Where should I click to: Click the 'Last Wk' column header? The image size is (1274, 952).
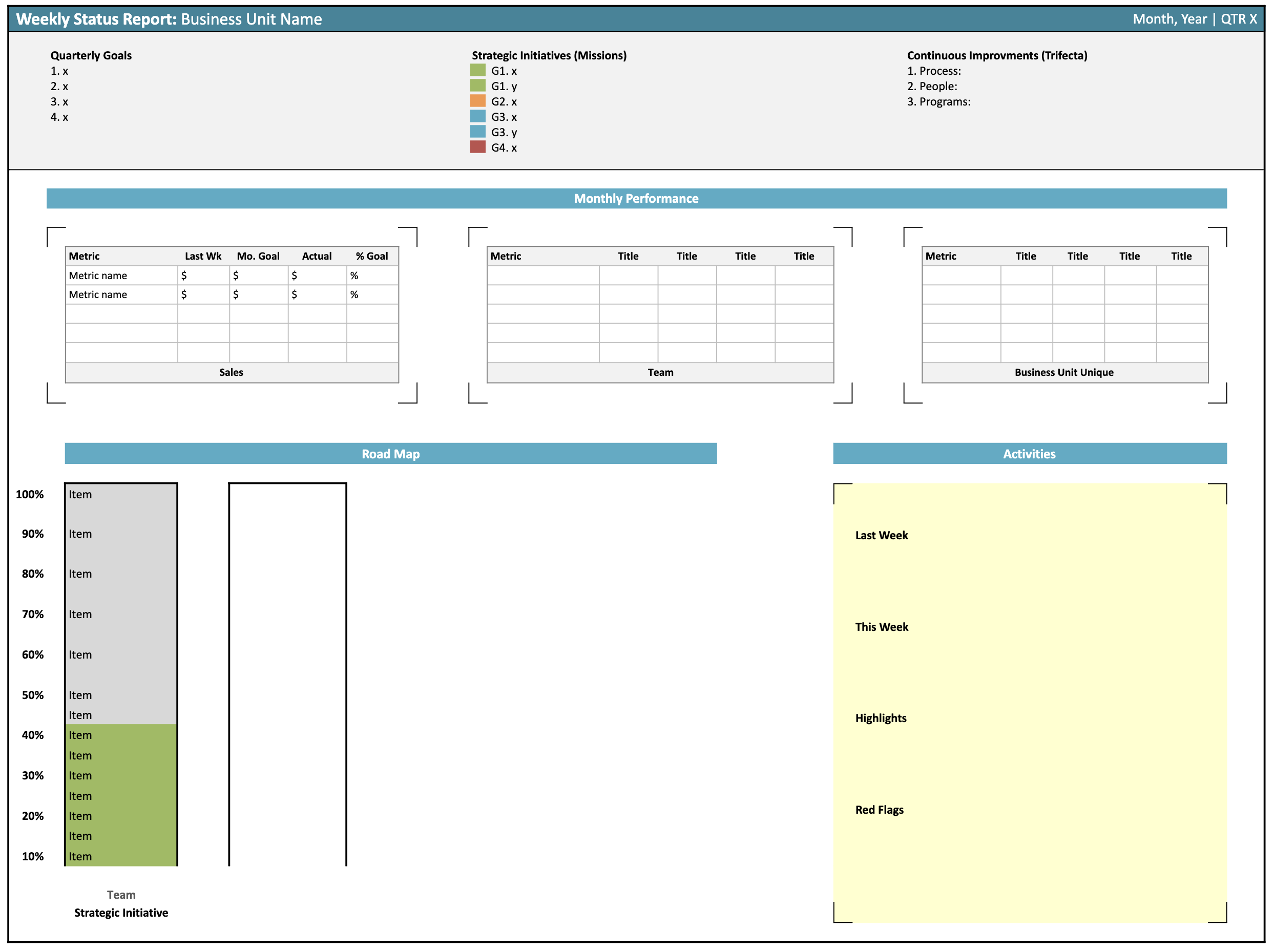click(203, 256)
